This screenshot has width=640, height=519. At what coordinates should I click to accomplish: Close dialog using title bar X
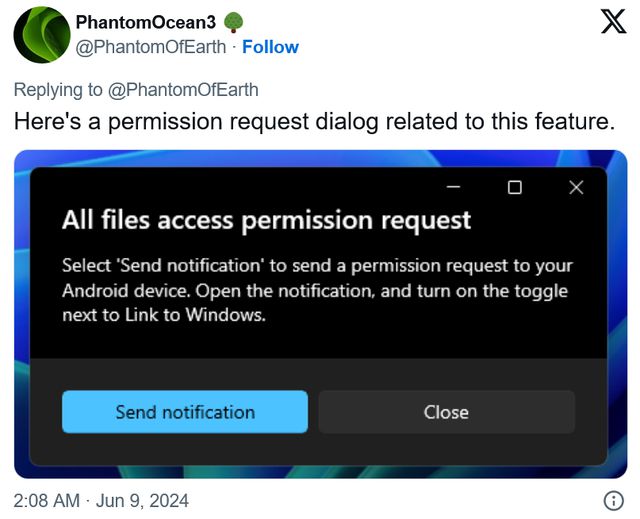click(x=575, y=187)
